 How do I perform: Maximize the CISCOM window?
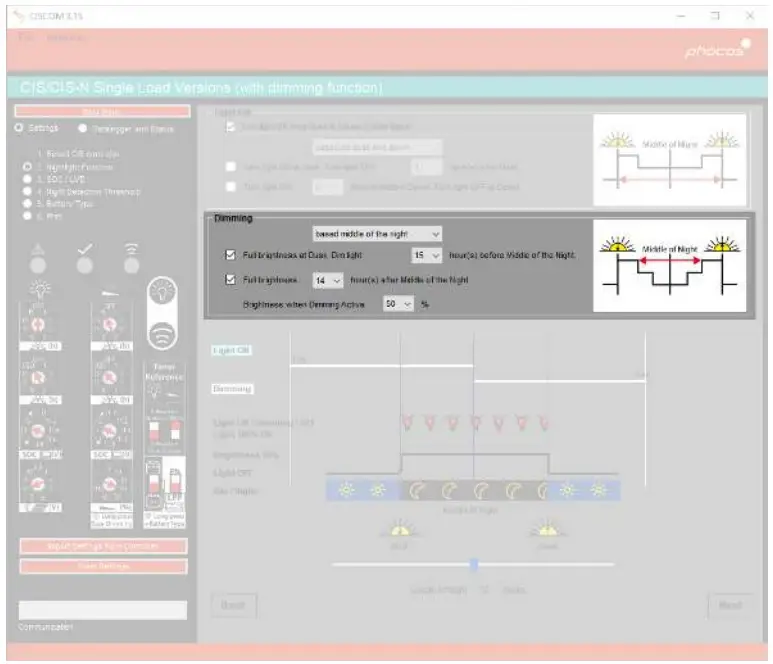(715, 16)
